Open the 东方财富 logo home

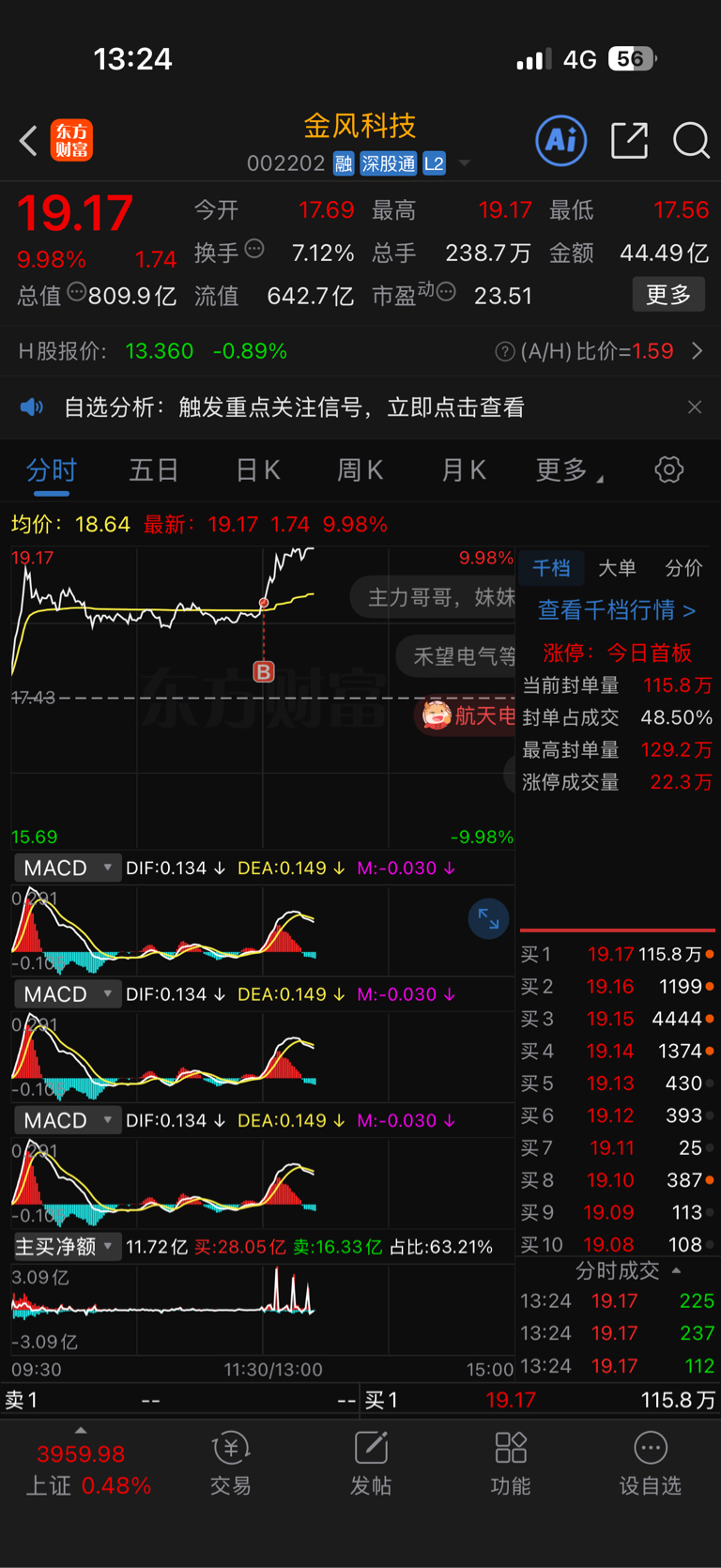[x=71, y=141]
